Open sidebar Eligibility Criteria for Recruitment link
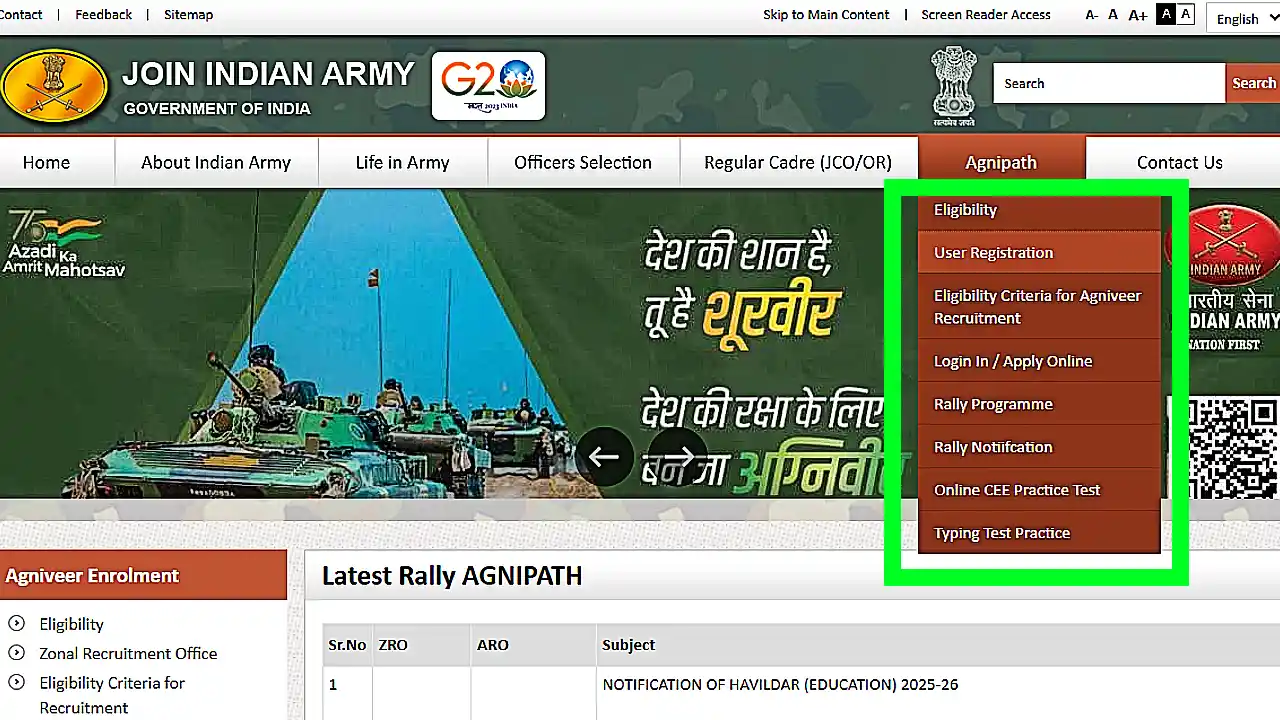 112,695
